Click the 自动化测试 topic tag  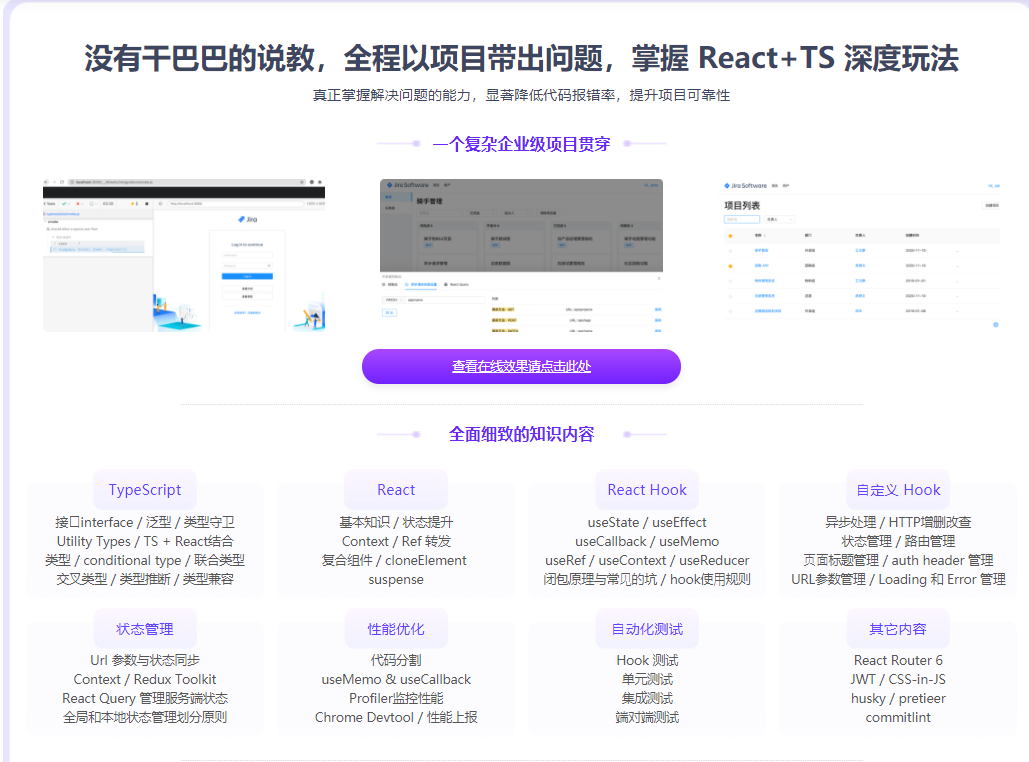pos(647,629)
